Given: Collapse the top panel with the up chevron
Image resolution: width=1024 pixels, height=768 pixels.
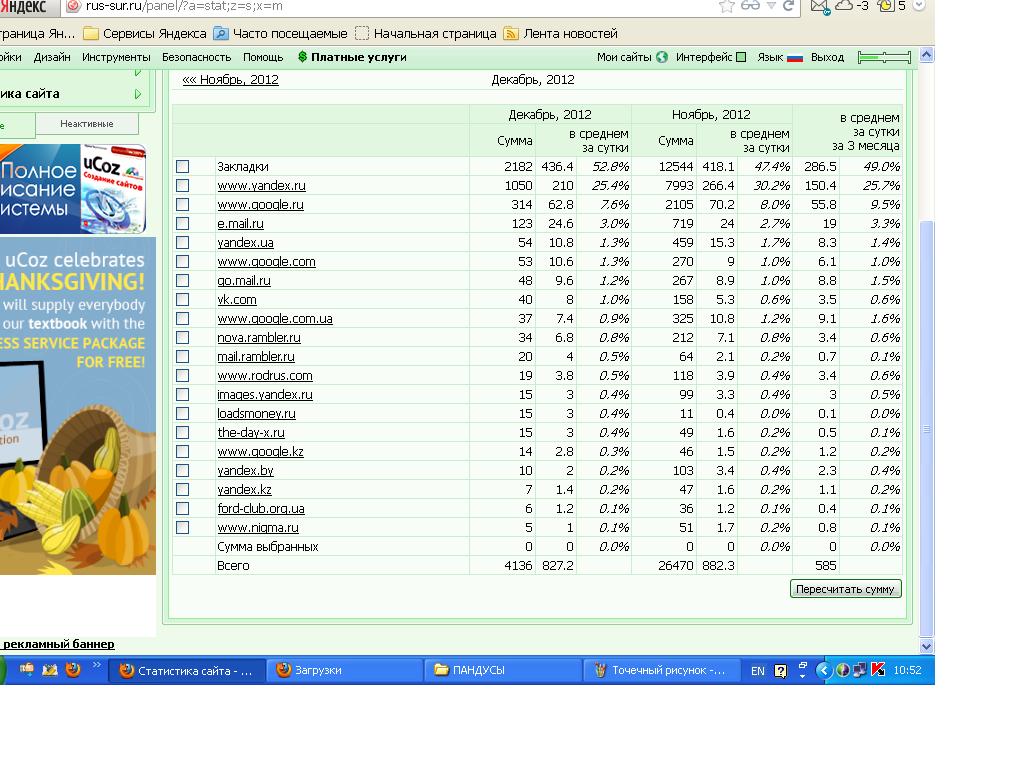Looking at the screenshot, I should tap(926, 56).
